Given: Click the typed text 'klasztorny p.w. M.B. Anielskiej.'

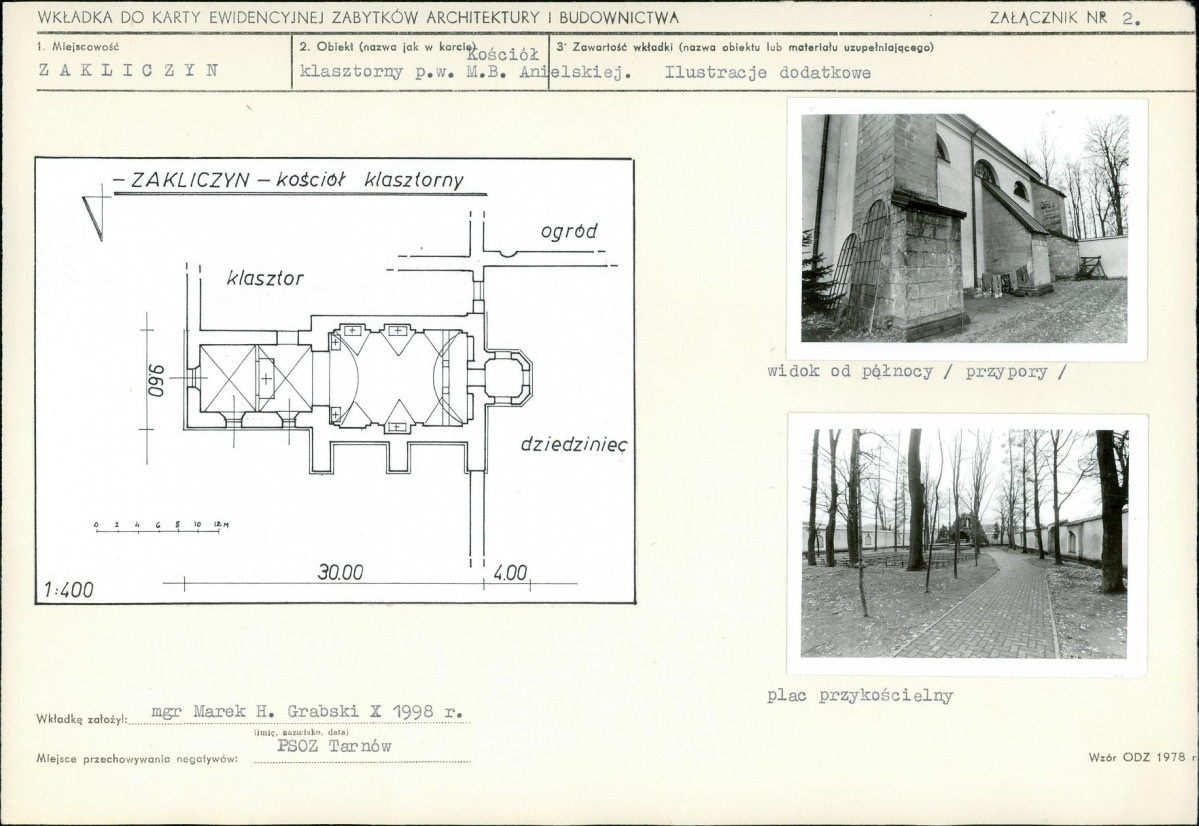Looking at the screenshot, I should (466, 73).
